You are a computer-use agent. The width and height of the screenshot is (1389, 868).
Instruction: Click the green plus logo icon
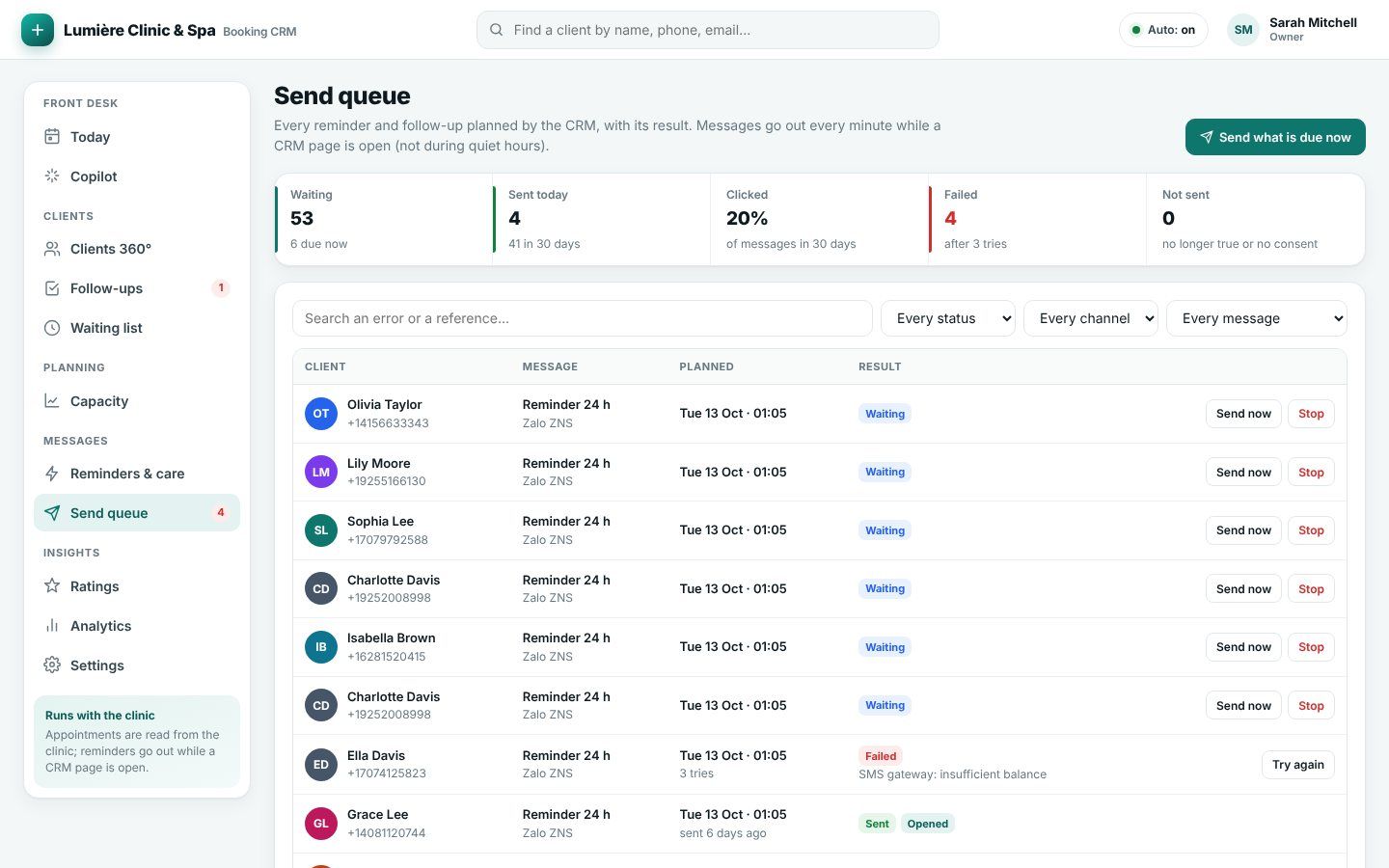point(38,30)
